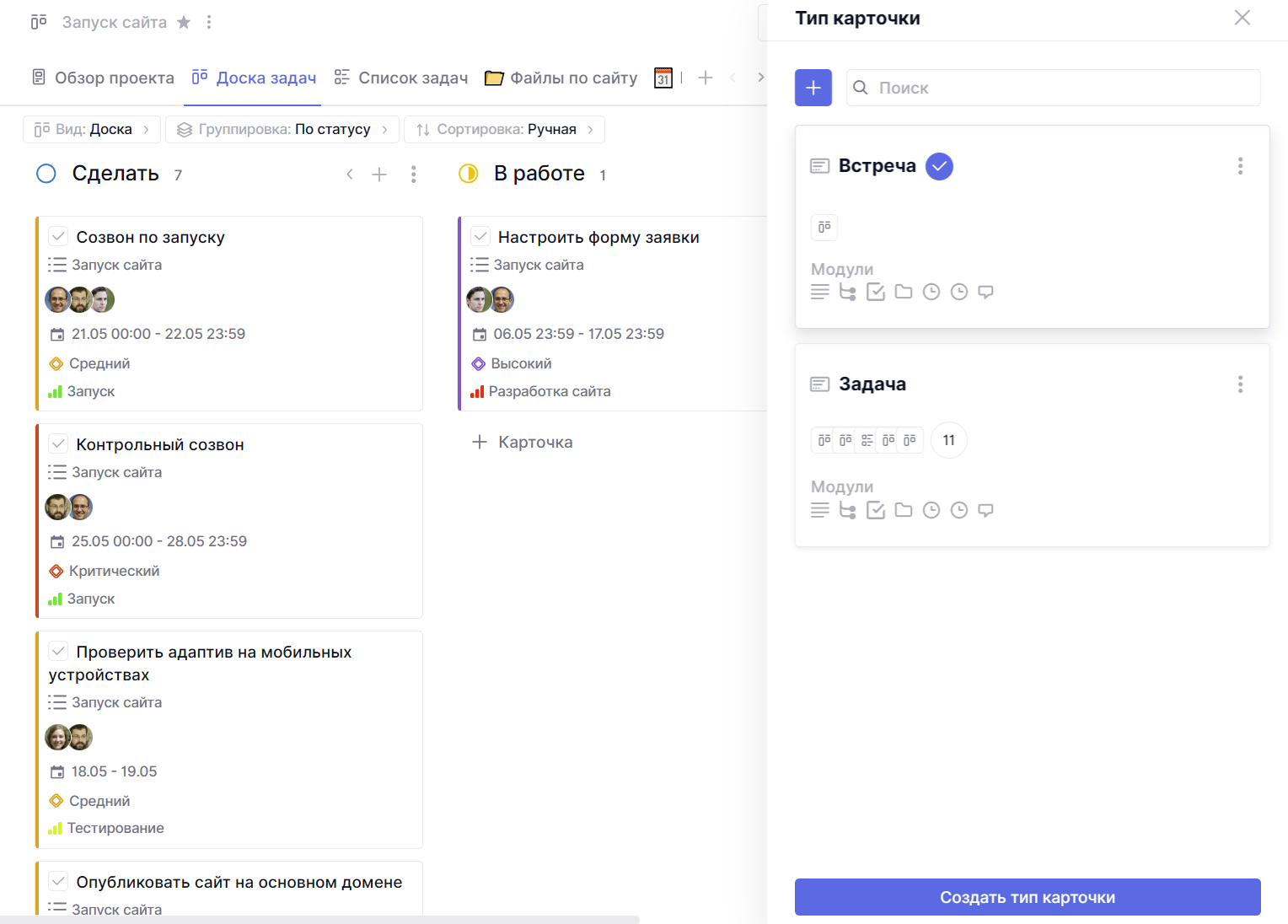Screen dimensions: 1288x924
Task: Show more tabs with the right arrow
Action: pyautogui.click(x=760, y=78)
